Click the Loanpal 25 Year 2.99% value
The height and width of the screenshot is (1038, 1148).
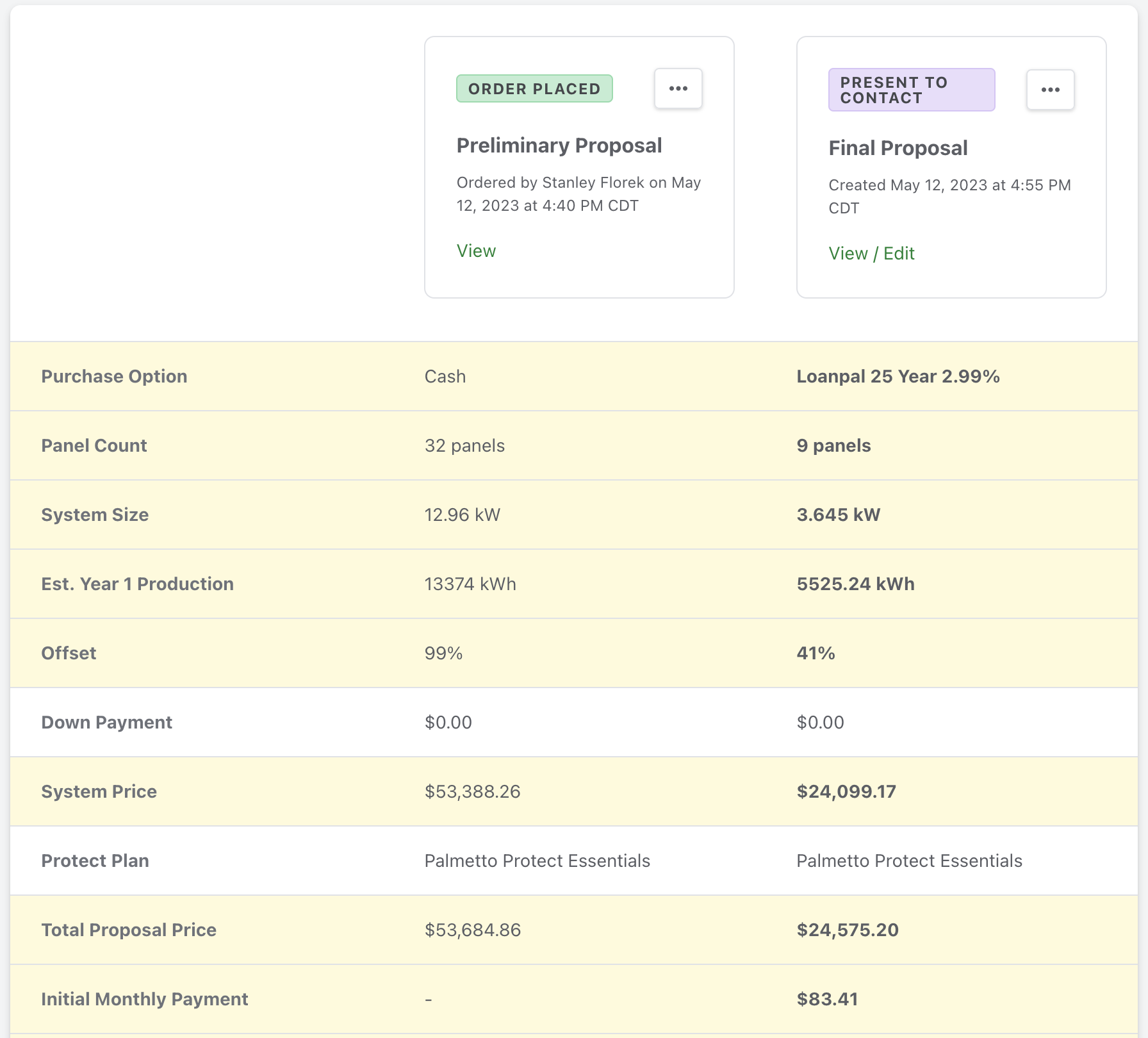tap(898, 376)
